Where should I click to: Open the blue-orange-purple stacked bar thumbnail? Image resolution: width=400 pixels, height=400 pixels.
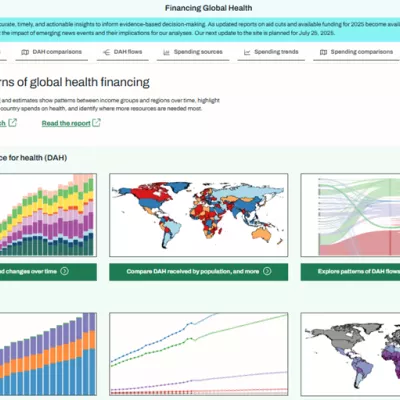48,354
